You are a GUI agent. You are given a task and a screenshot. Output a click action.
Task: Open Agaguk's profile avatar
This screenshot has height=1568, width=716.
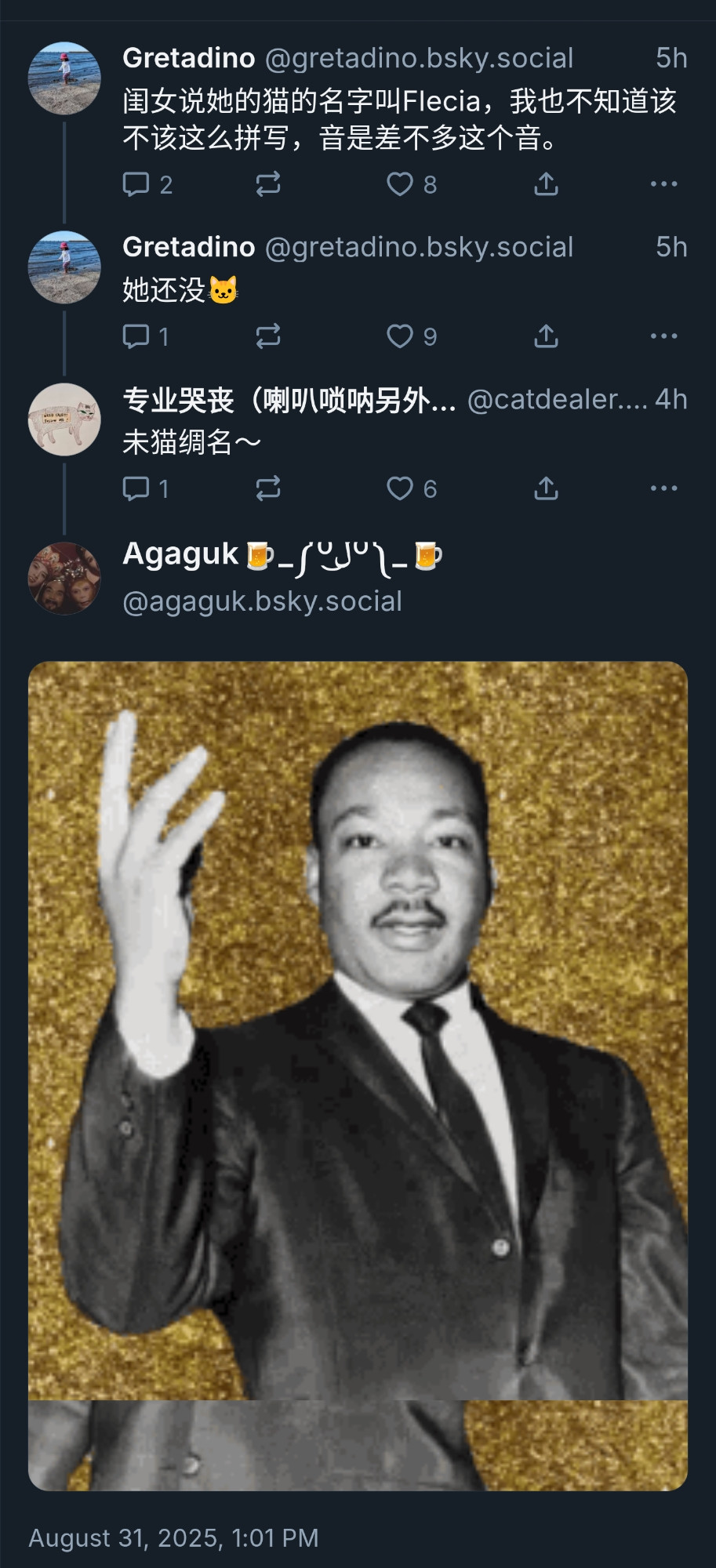tap(64, 578)
